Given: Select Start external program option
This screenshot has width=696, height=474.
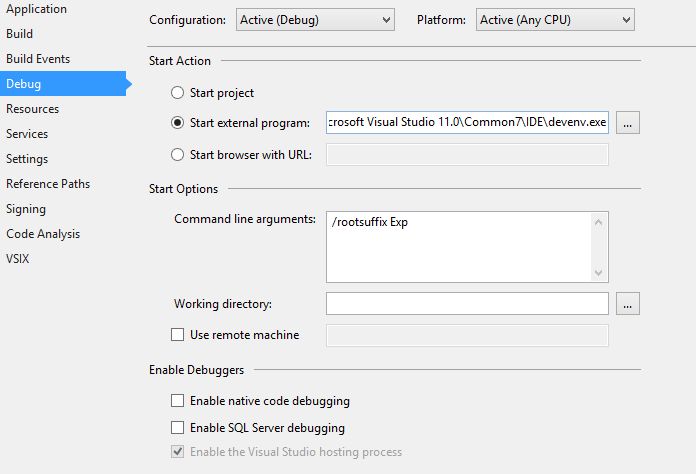Looking at the screenshot, I should click(x=178, y=122).
